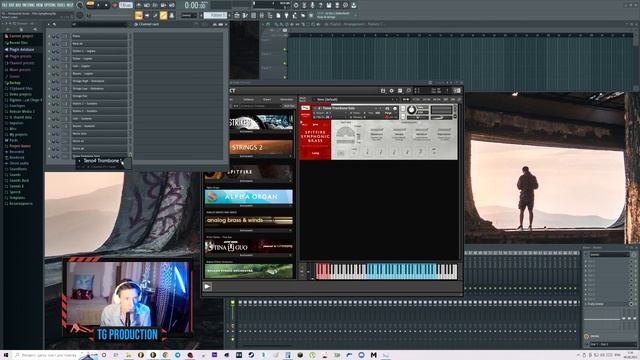Click the microphone one-click recording icon
This screenshot has width=640, height=360.
(x=312, y=5)
